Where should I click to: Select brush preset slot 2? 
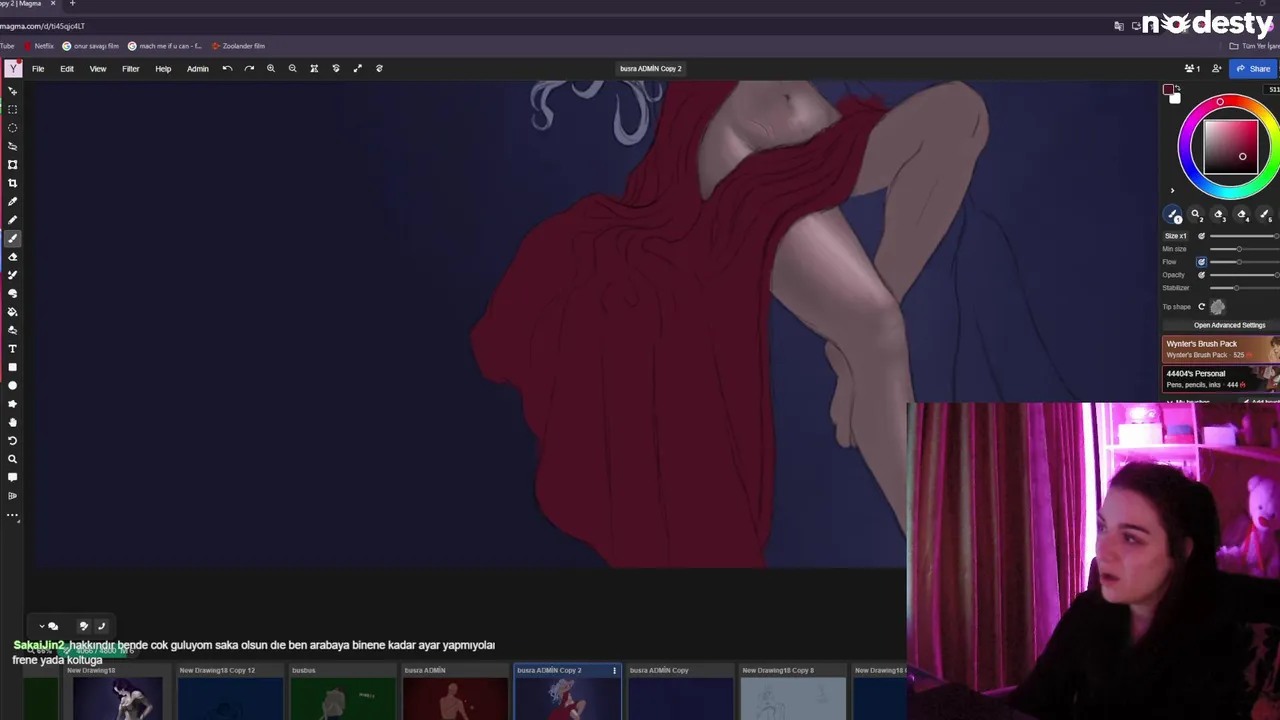coord(1196,215)
